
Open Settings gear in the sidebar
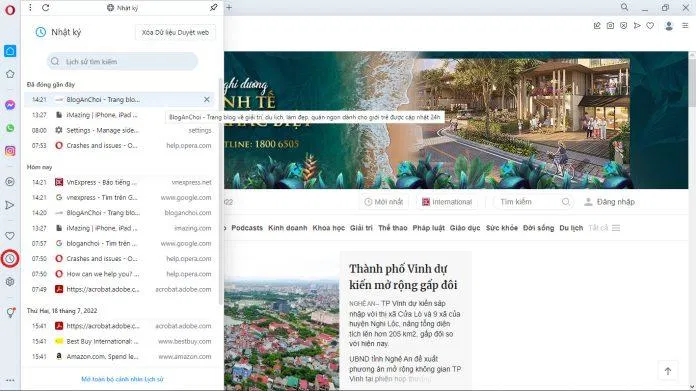tap(10, 282)
